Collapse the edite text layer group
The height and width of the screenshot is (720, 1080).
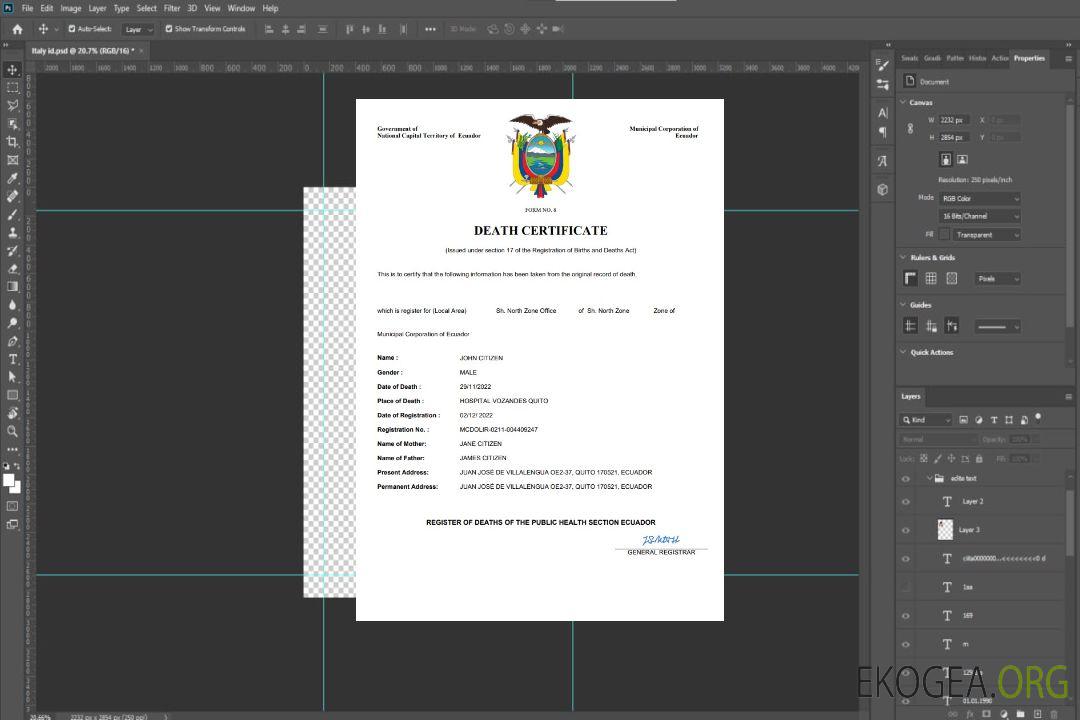tap(929, 478)
